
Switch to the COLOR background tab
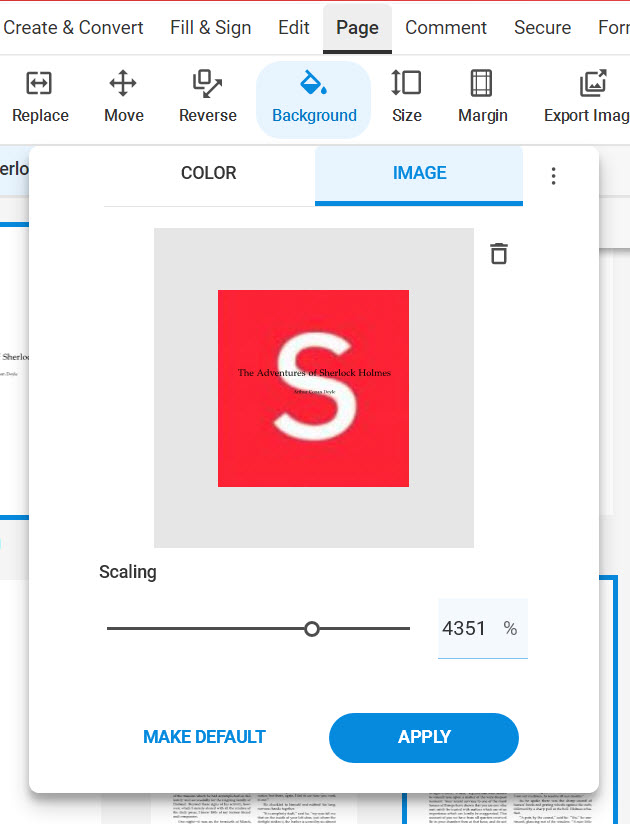tap(209, 173)
